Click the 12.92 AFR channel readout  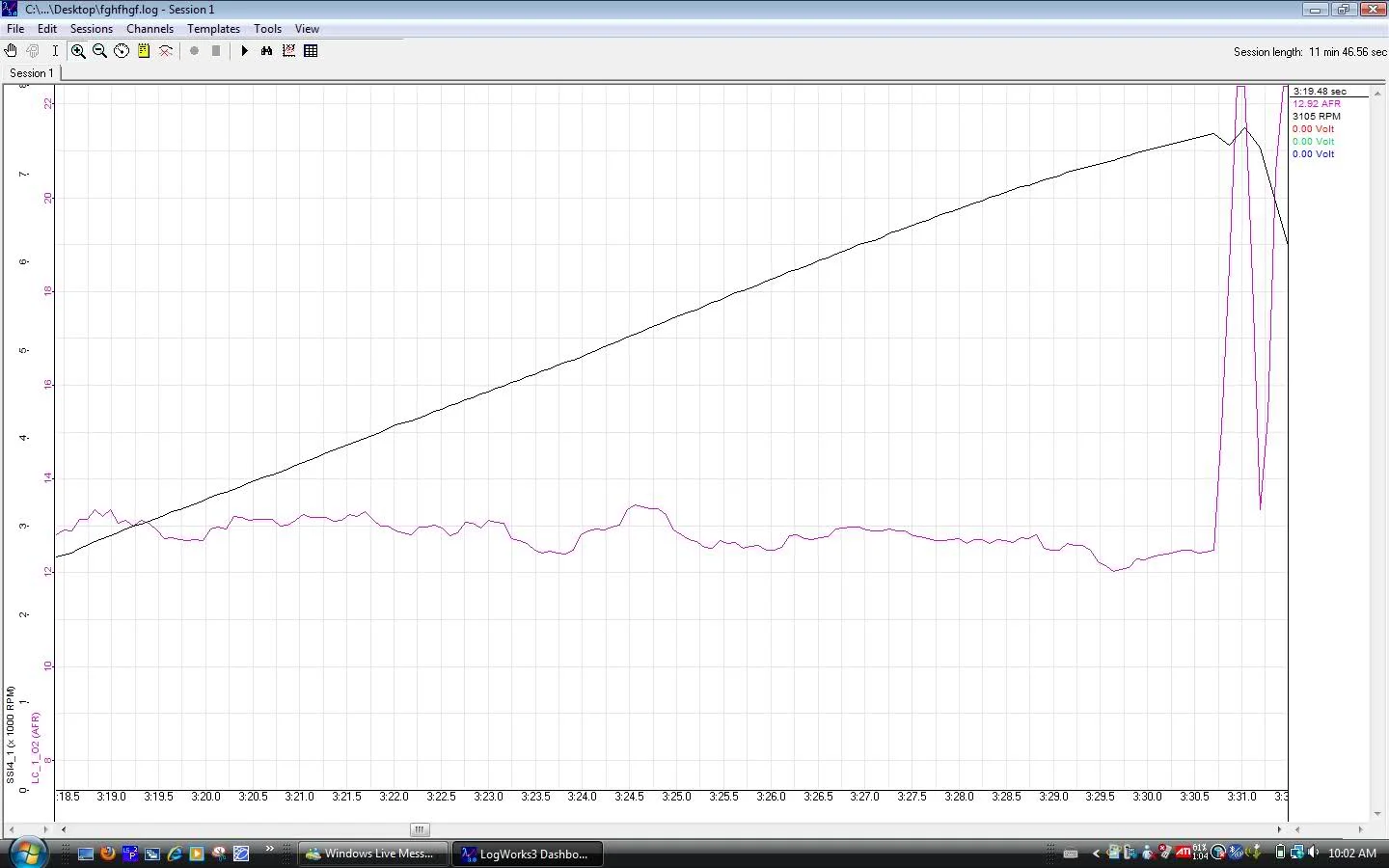coord(1317,103)
